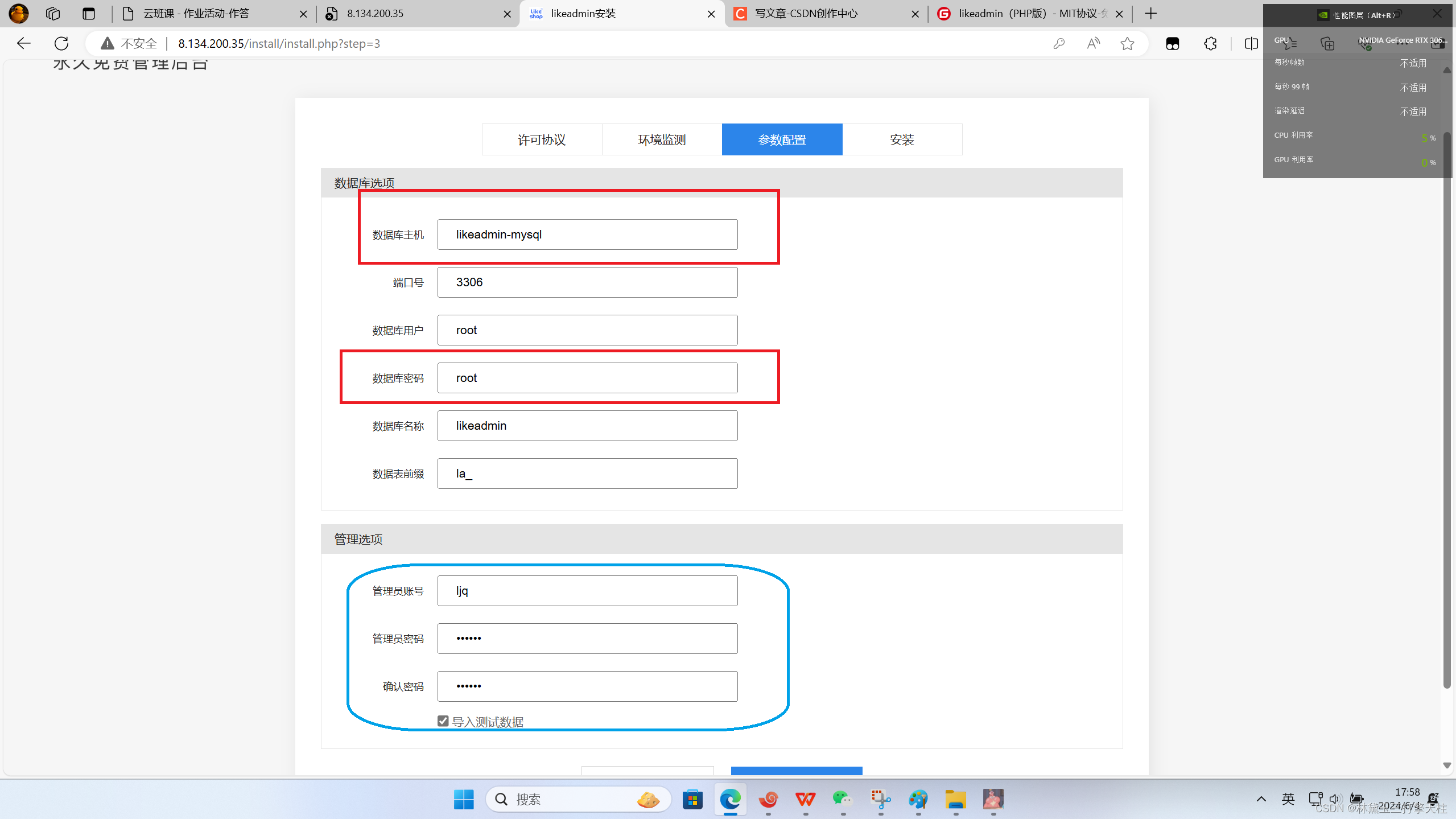Image resolution: width=1456 pixels, height=819 pixels.
Task: Open the Windows Start menu
Action: tap(463, 799)
